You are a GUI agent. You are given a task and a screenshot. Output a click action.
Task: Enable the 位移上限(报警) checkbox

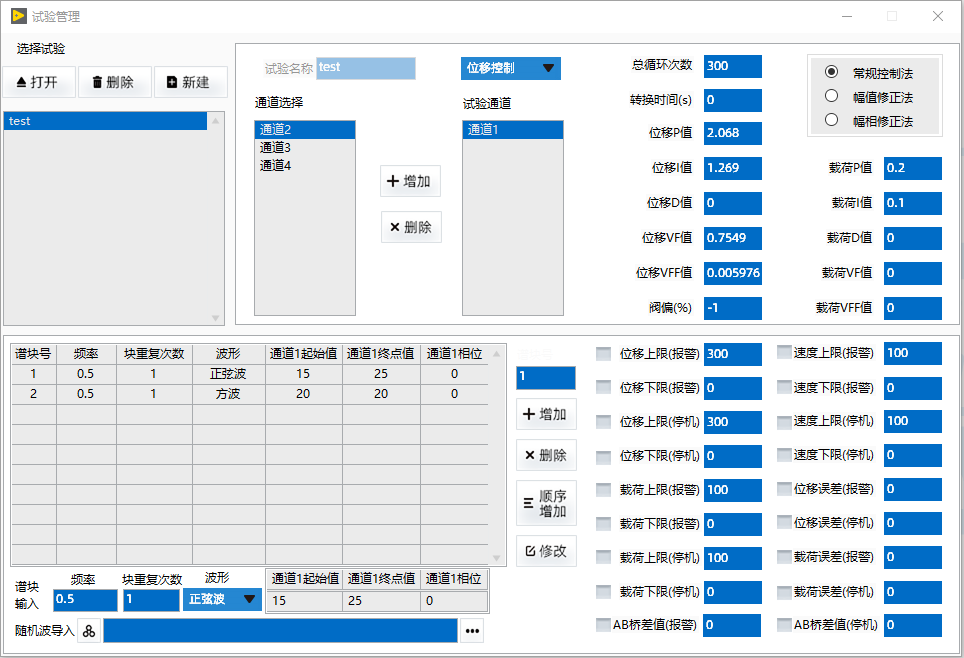point(603,353)
